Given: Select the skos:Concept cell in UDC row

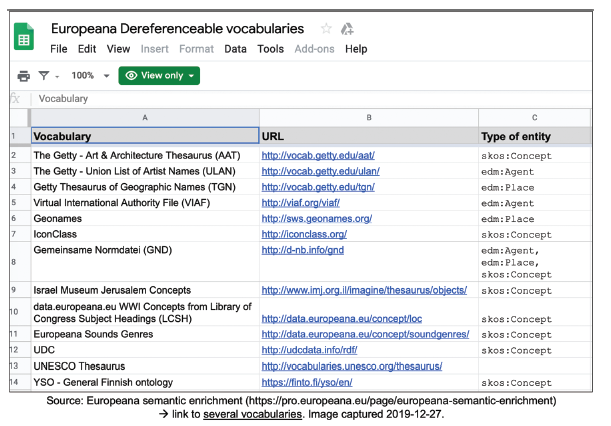Looking at the screenshot, I should click(534, 350).
